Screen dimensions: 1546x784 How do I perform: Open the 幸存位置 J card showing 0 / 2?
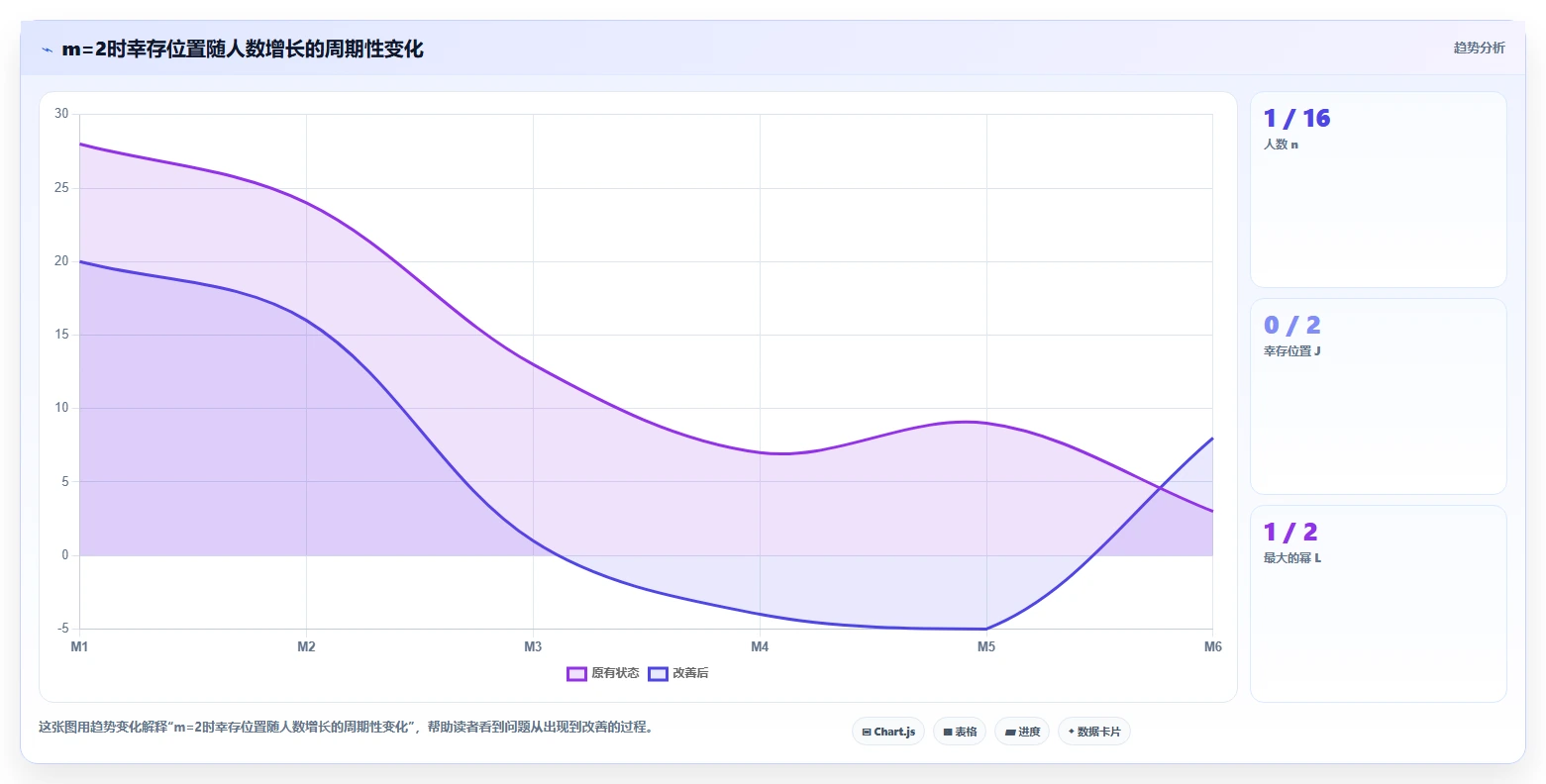(x=1378, y=397)
